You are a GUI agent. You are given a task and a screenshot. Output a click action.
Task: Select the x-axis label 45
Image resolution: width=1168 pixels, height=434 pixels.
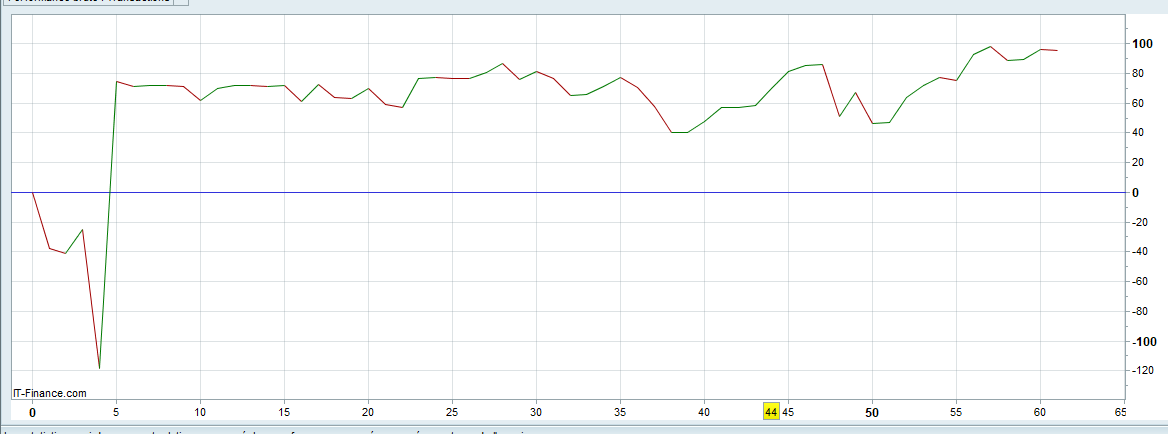click(x=788, y=412)
